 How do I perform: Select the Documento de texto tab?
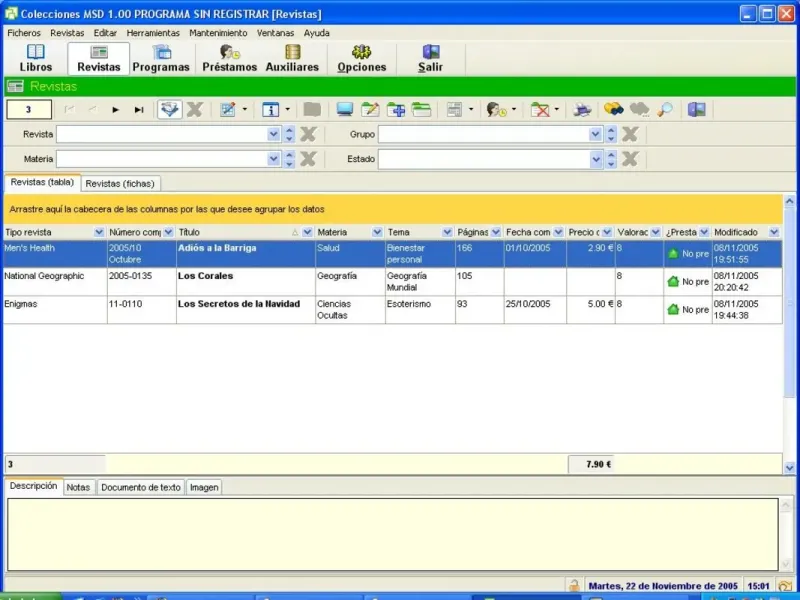pyautogui.click(x=141, y=487)
